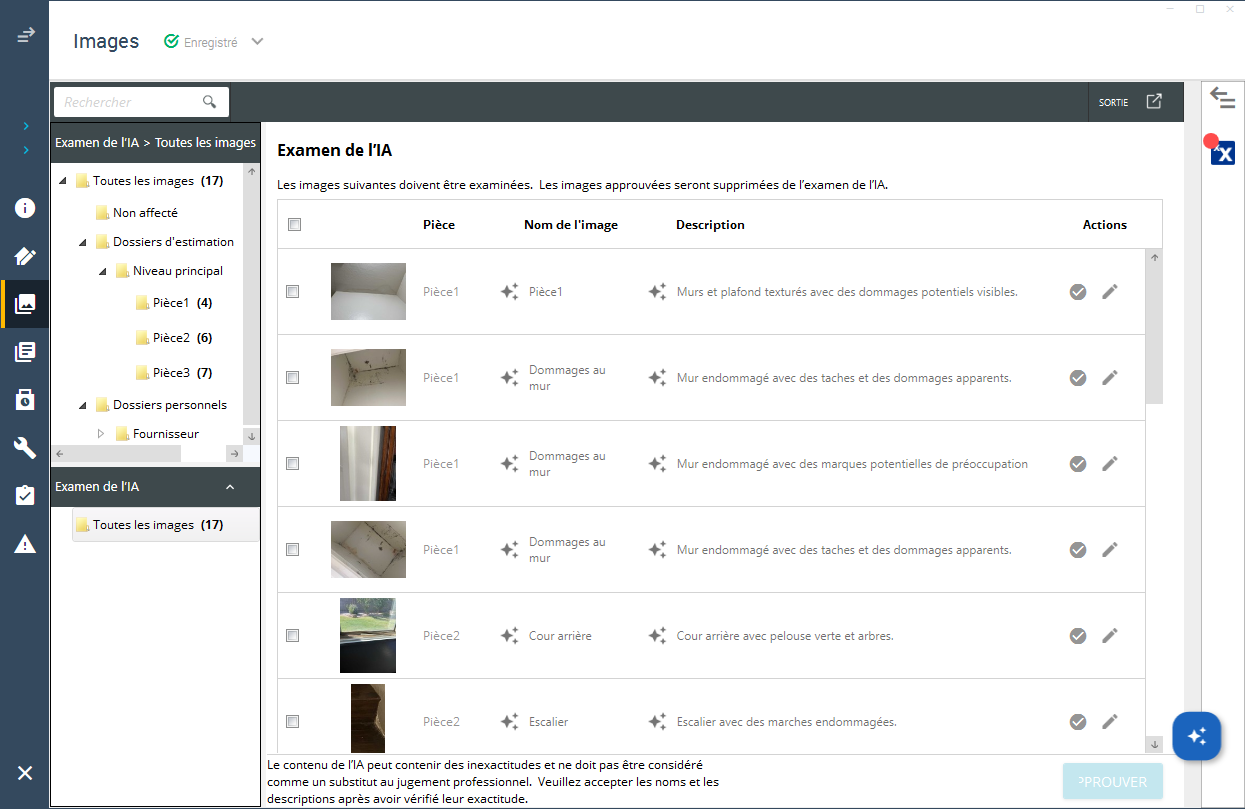
Task: Click the Pièce column header
Action: [x=439, y=225]
